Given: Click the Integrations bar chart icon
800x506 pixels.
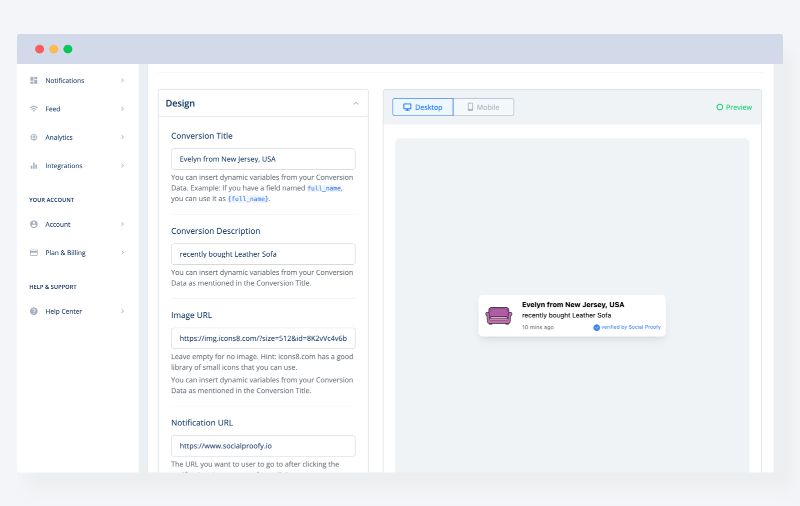Looking at the screenshot, I should (x=34, y=166).
